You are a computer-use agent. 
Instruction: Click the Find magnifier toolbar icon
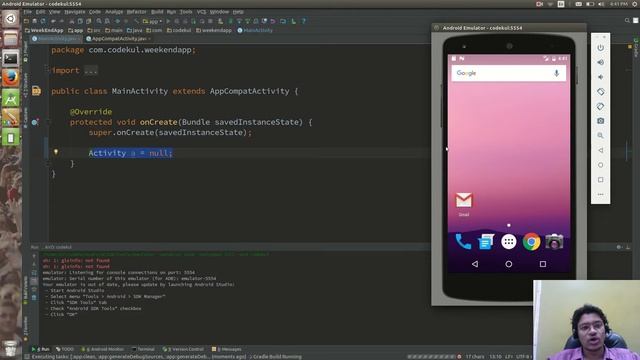point(99,21)
